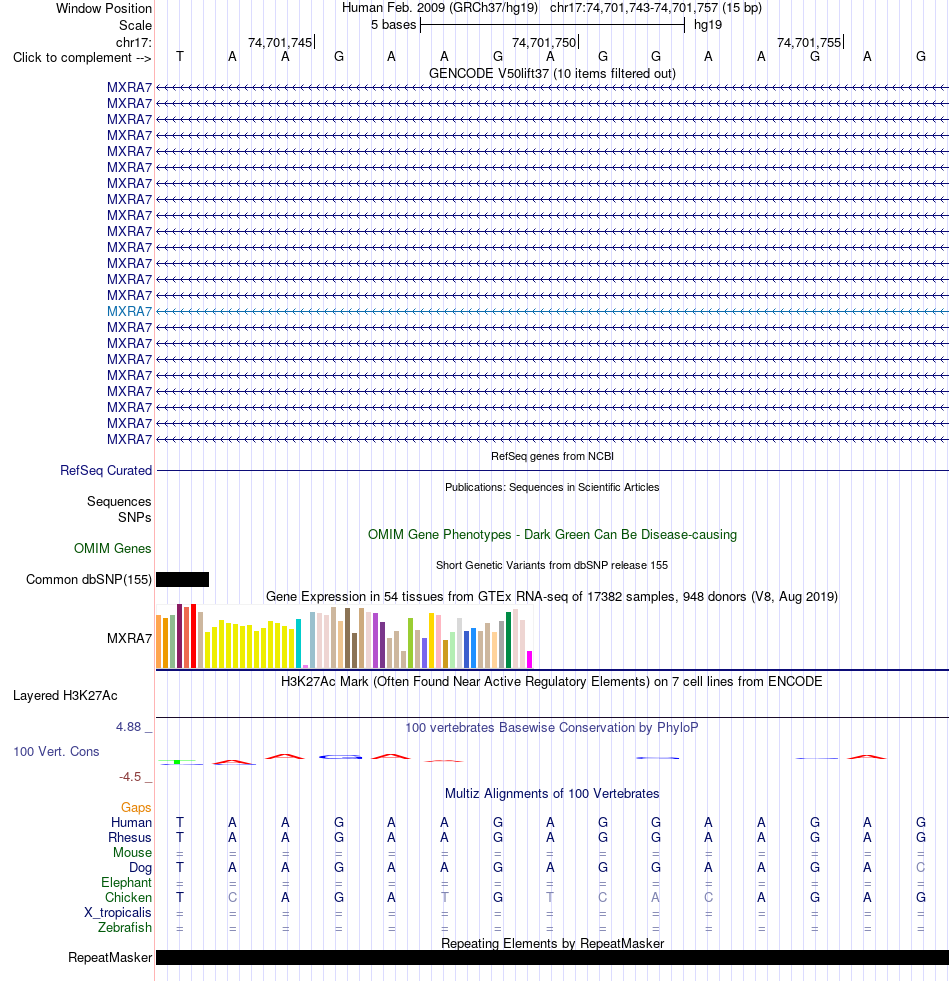
Task: Open the OMIM Gene Phenotypes track title
Action: point(552,535)
